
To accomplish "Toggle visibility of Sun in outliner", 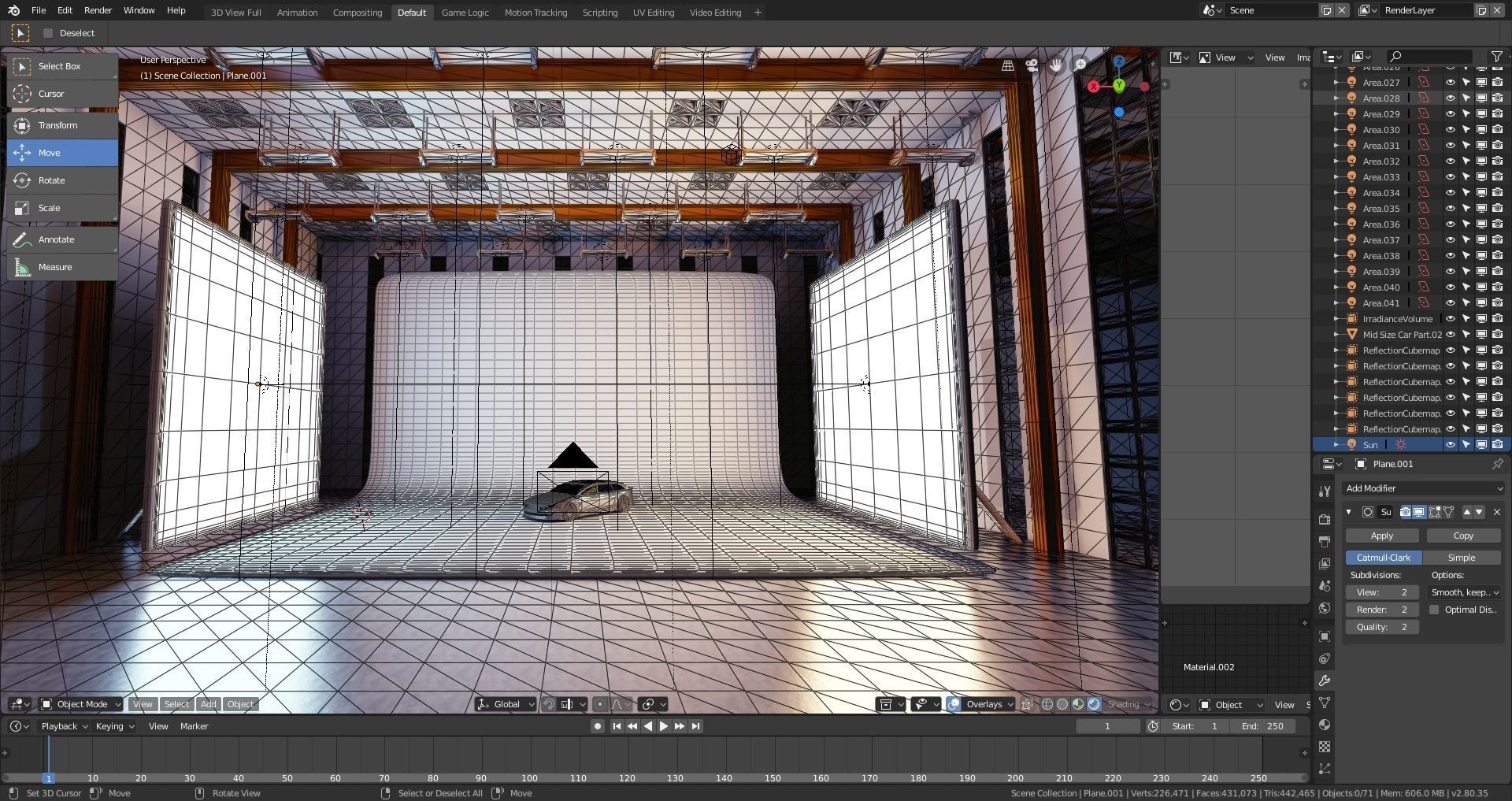I will pyautogui.click(x=1450, y=445).
